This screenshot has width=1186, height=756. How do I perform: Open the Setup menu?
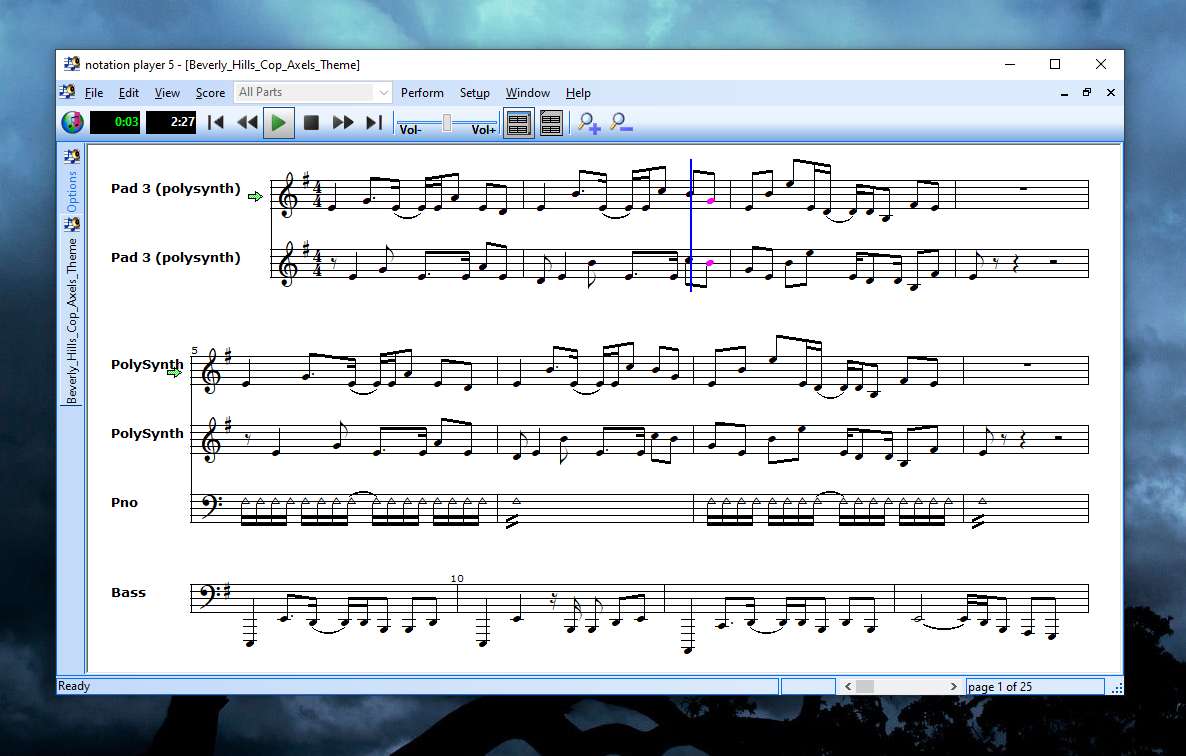point(474,93)
